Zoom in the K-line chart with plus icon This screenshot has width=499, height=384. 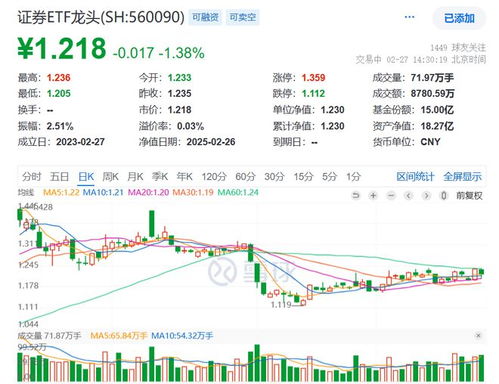pos(373,196)
